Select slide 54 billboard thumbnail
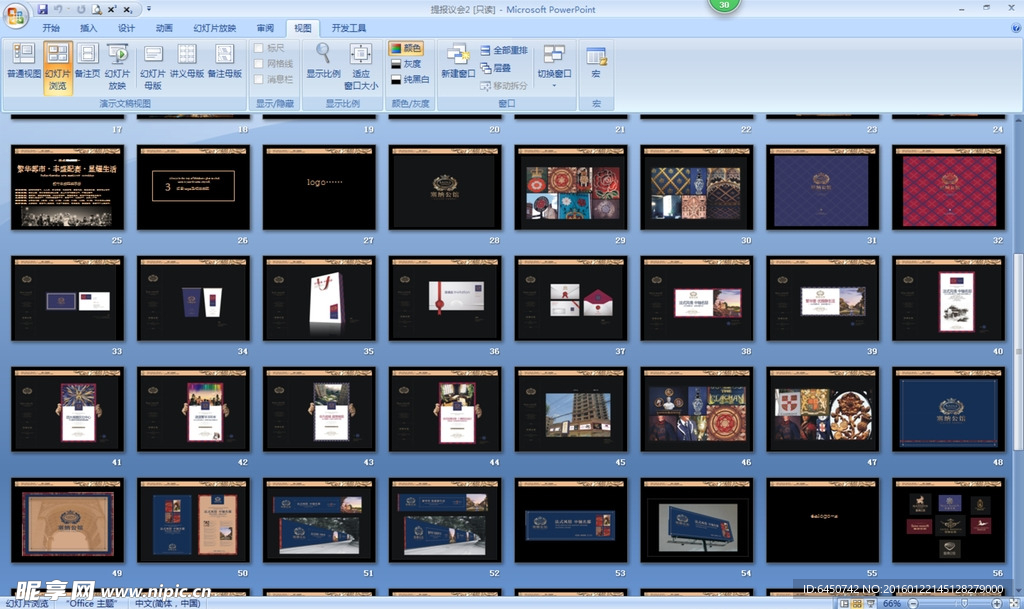The height and width of the screenshot is (609, 1024). (697, 520)
